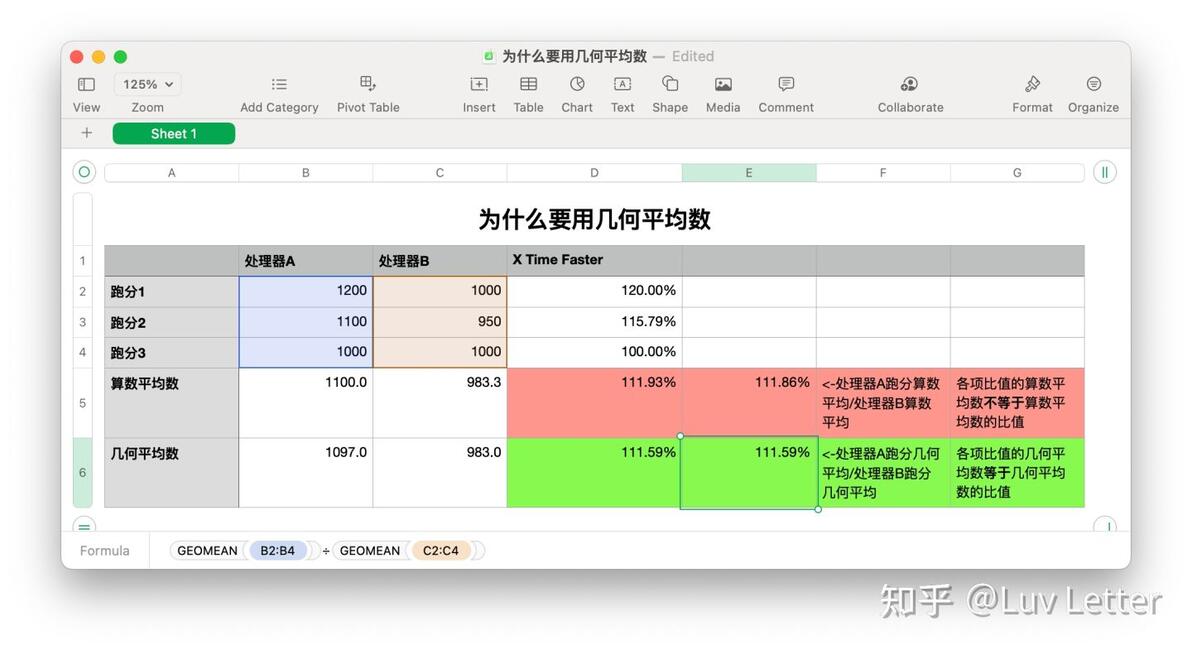Select the 处理器B header cell
Viewport: 1192px width, 650px height.
point(439,261)
